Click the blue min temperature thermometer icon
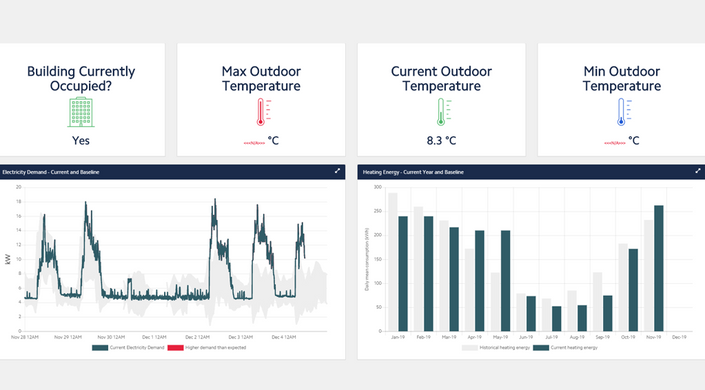The width and height of the screenshot is (705, 390). tap(624, 112)
